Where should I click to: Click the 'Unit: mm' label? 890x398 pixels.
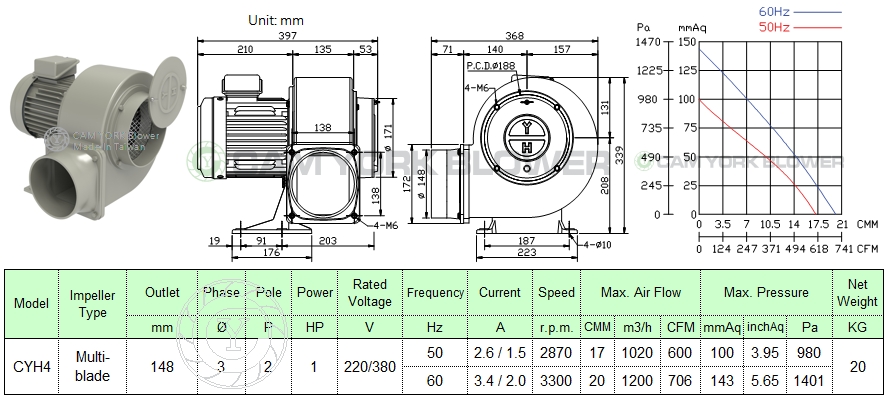tap(276, 21)
